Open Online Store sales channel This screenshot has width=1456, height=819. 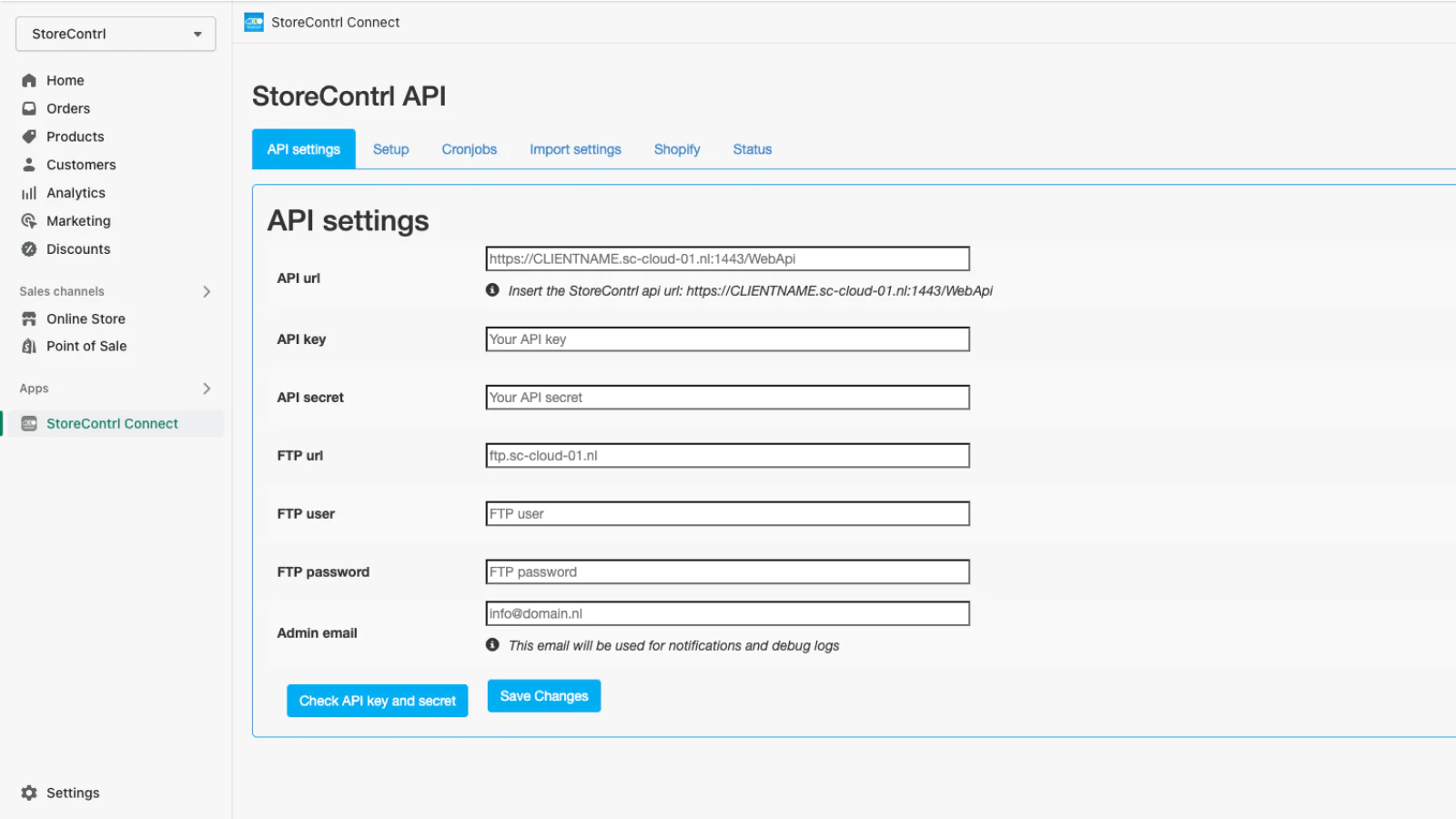pyautogui.click(x=86, y=318)
